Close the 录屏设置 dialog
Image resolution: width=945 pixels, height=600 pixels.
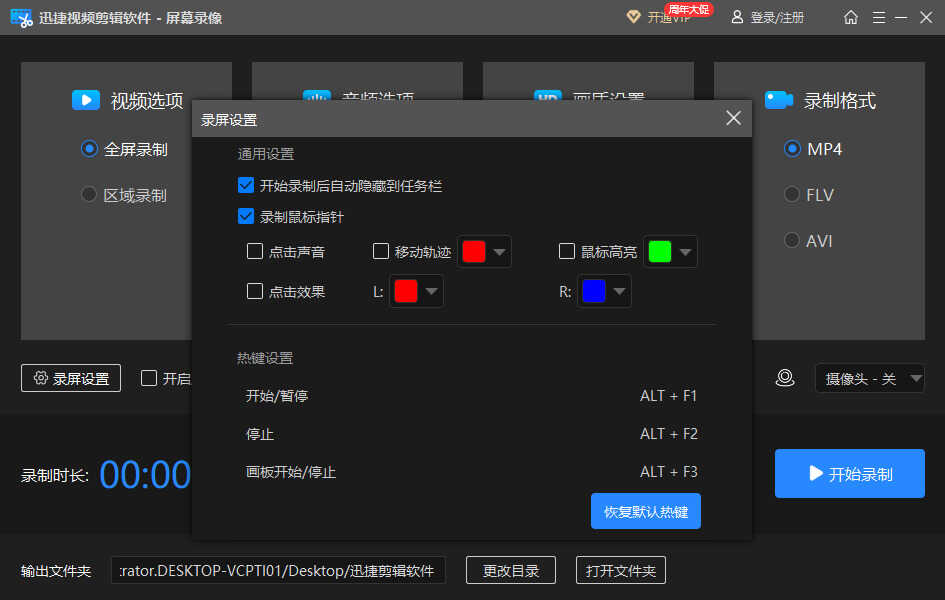733,118
